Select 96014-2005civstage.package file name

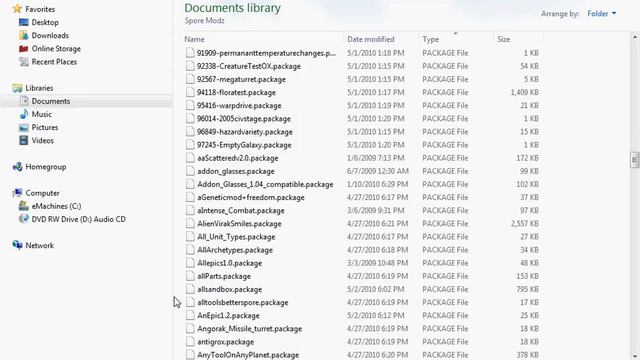click(244, 118)
